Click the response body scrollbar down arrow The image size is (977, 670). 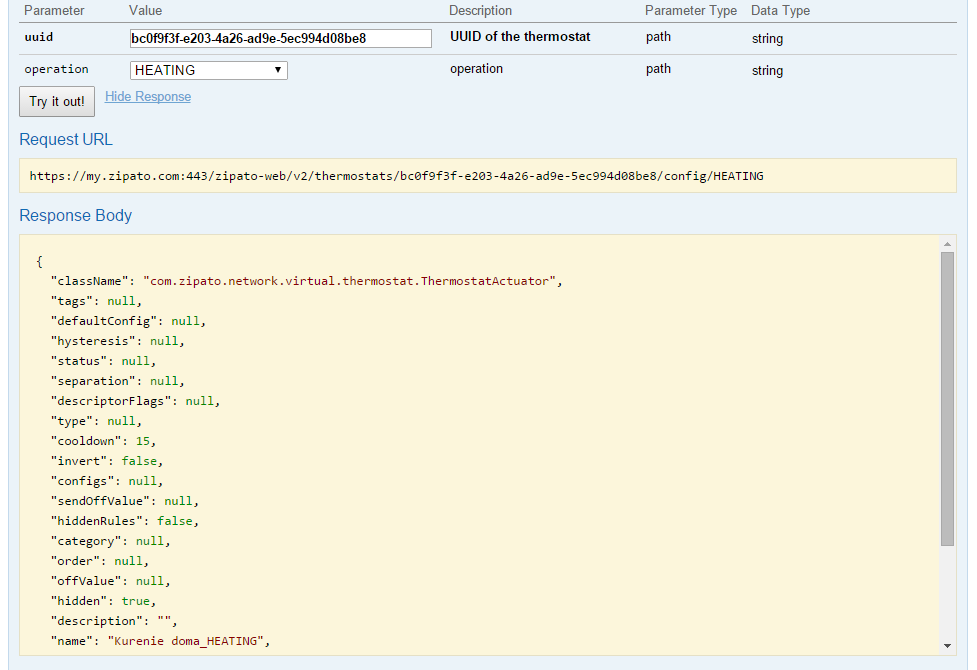pos(947,646)
